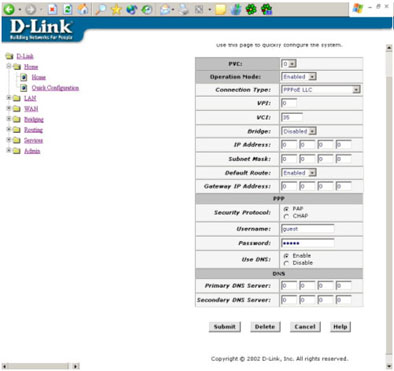Collapse the Home tree folder
Image resolution: width=394 pixels, height=371 pixels.
coord(9,66)
